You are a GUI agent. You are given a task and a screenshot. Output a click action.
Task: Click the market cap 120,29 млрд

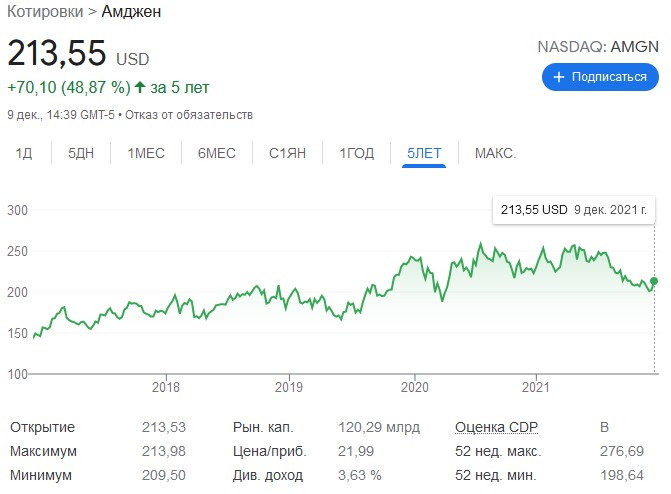[379, 427]
